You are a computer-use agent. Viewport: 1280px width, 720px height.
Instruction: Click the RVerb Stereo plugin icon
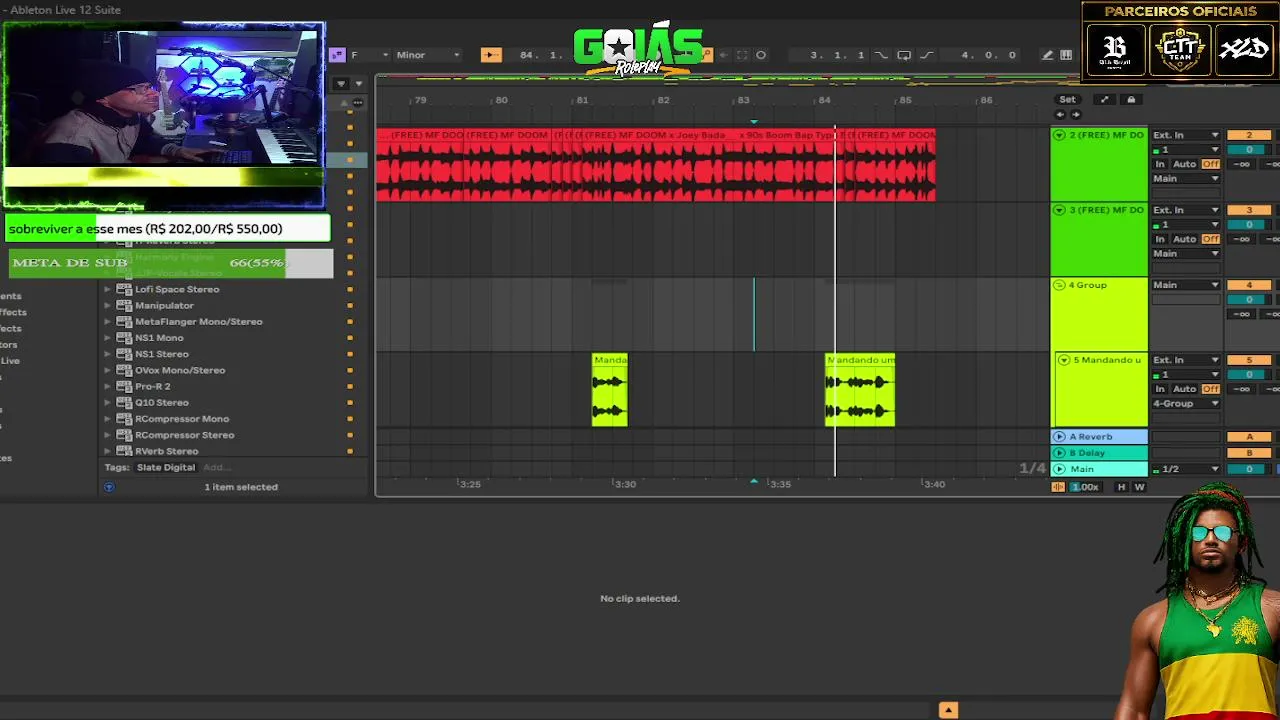click(124, 451)
